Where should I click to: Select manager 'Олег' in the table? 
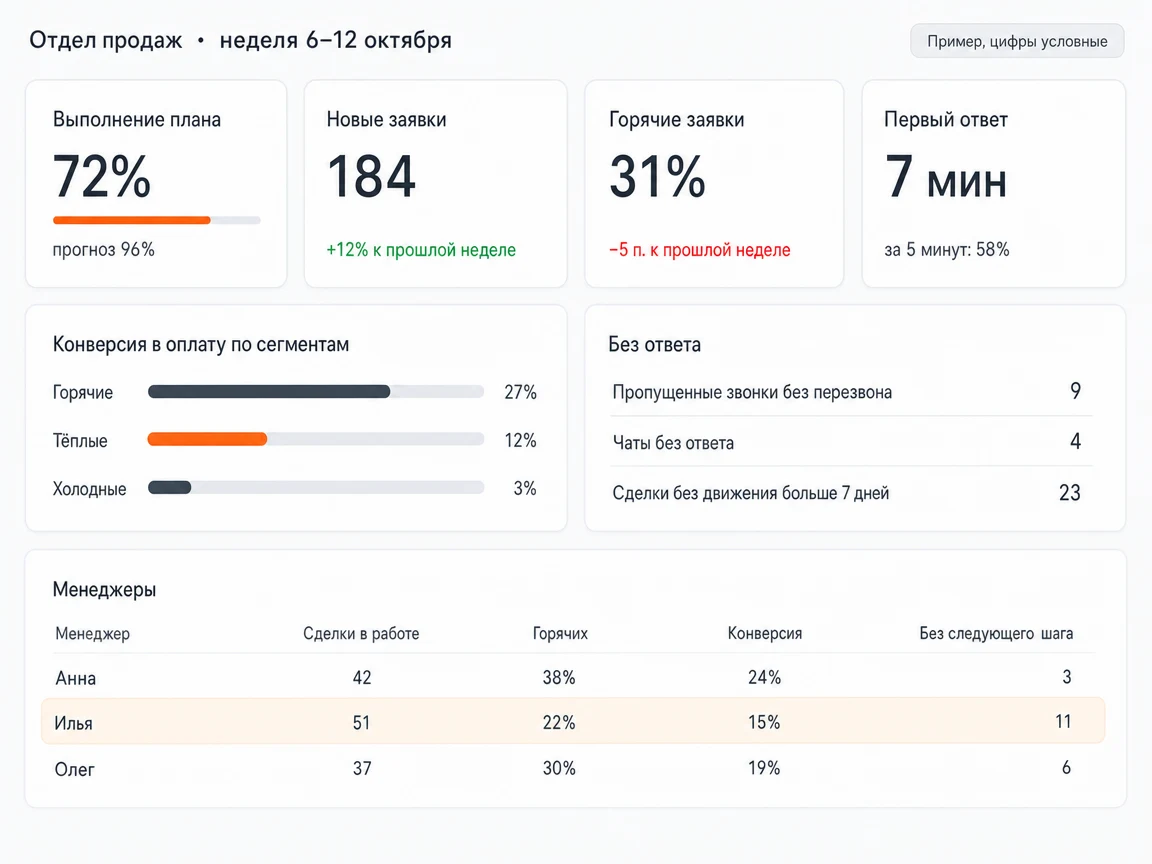click(75, 769)
